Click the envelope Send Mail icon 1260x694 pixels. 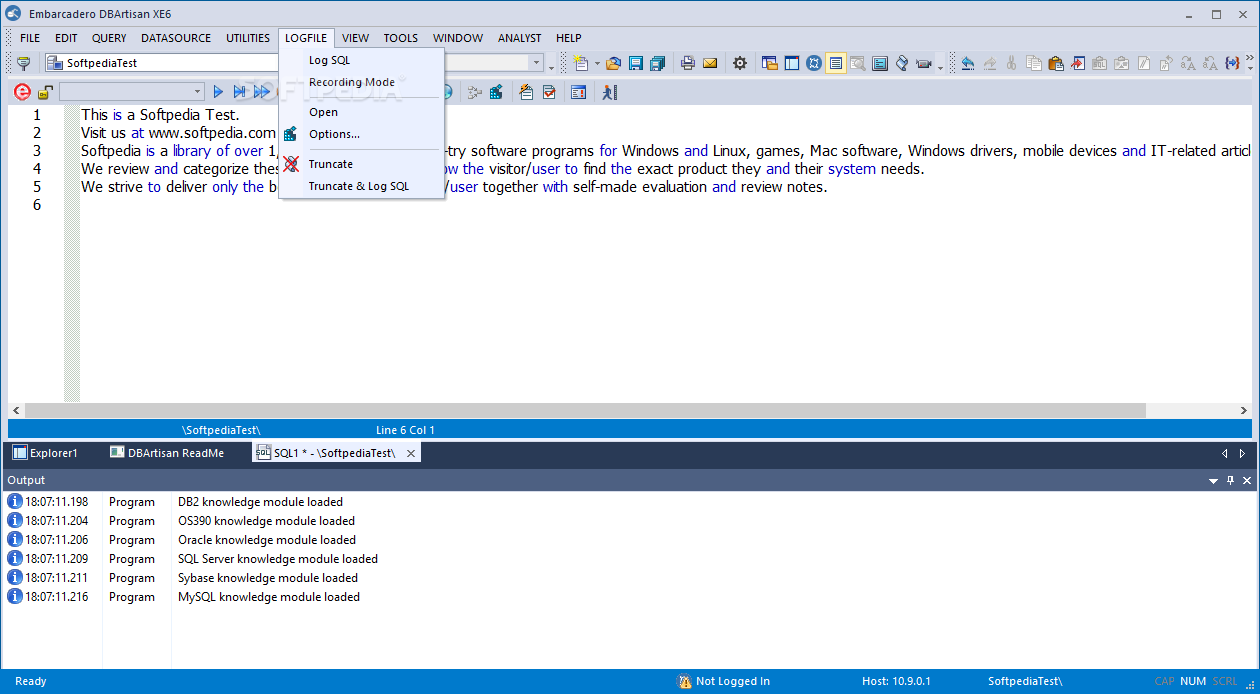[x=710, y=63]
